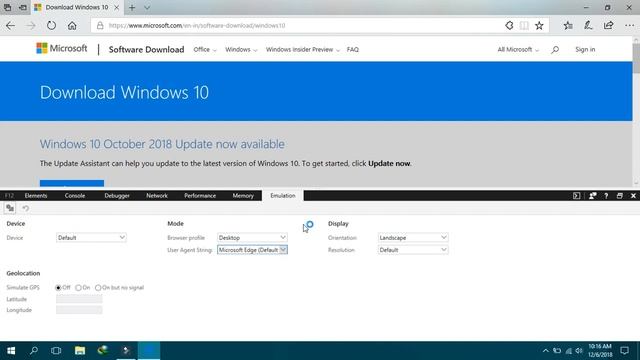Click the share page icon
The width and height of the screenshot is (640, 360).
(x=609, y=25)
